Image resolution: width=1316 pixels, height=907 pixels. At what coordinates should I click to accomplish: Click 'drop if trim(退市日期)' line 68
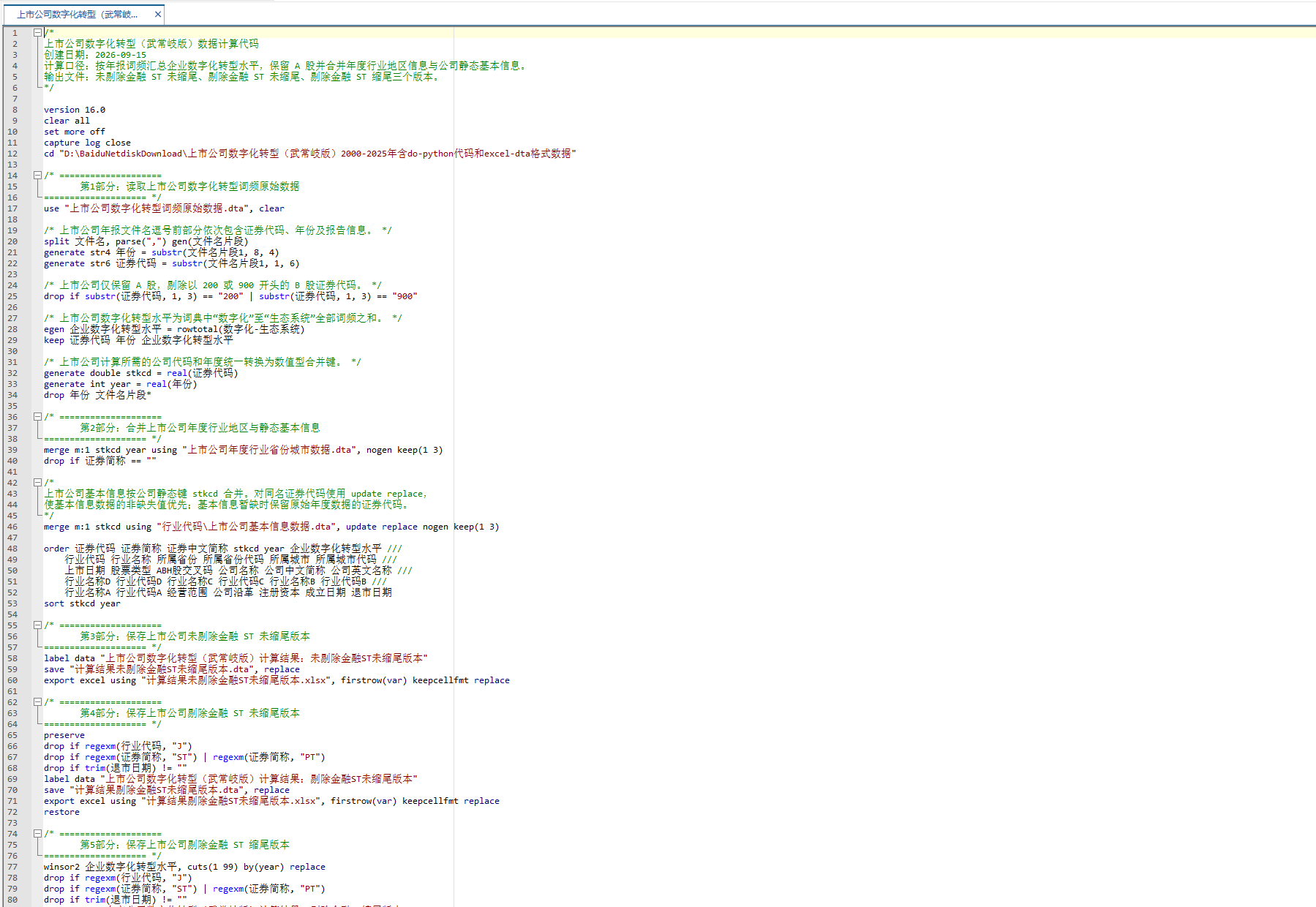tap(116, 768)
